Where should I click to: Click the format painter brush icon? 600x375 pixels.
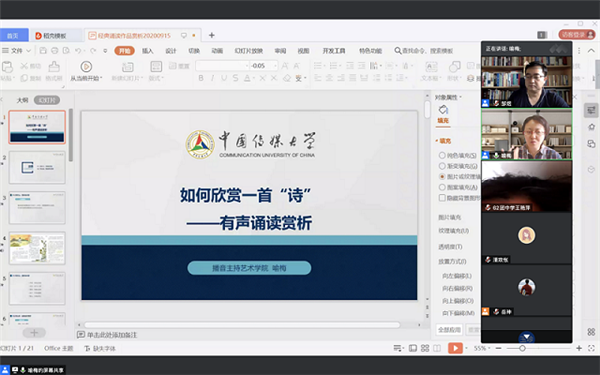click(54, 67)
